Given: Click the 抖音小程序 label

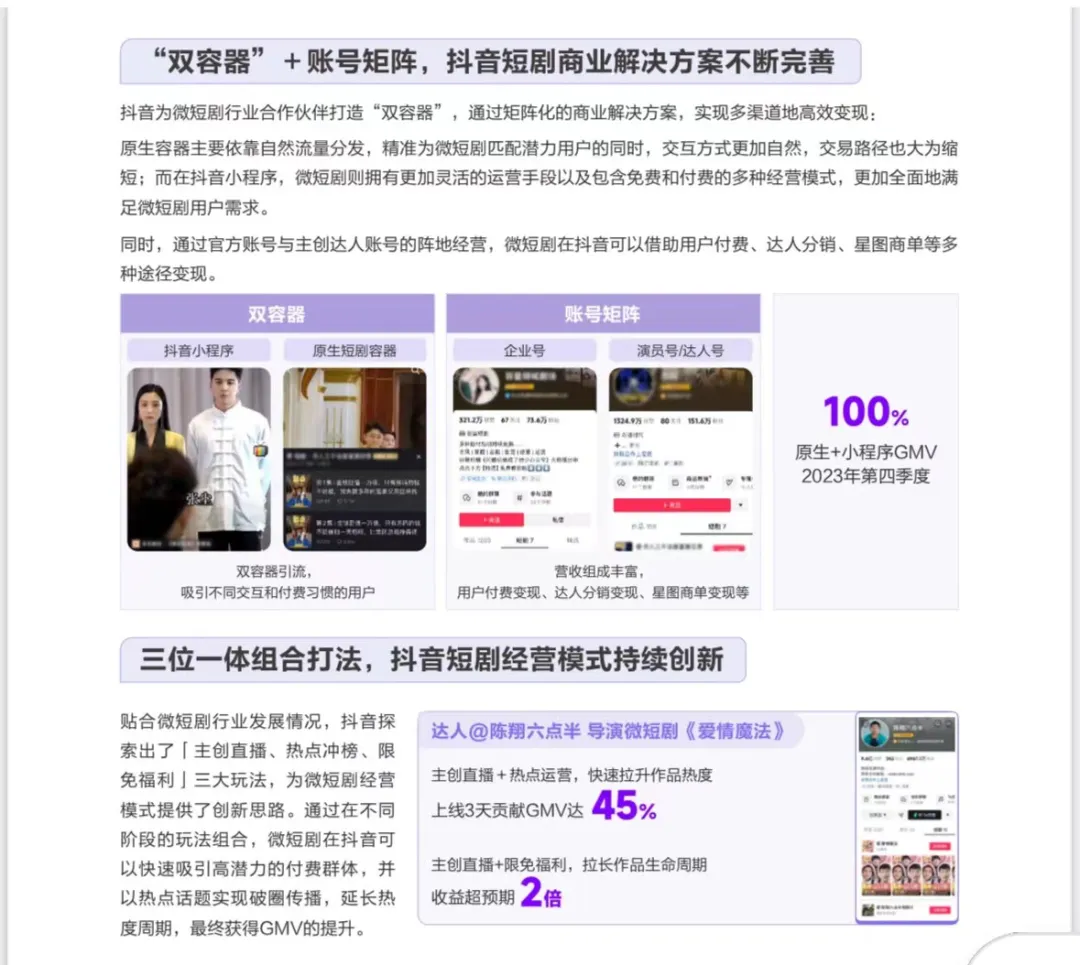Looking at the screenshot, I should pos(198,351).
